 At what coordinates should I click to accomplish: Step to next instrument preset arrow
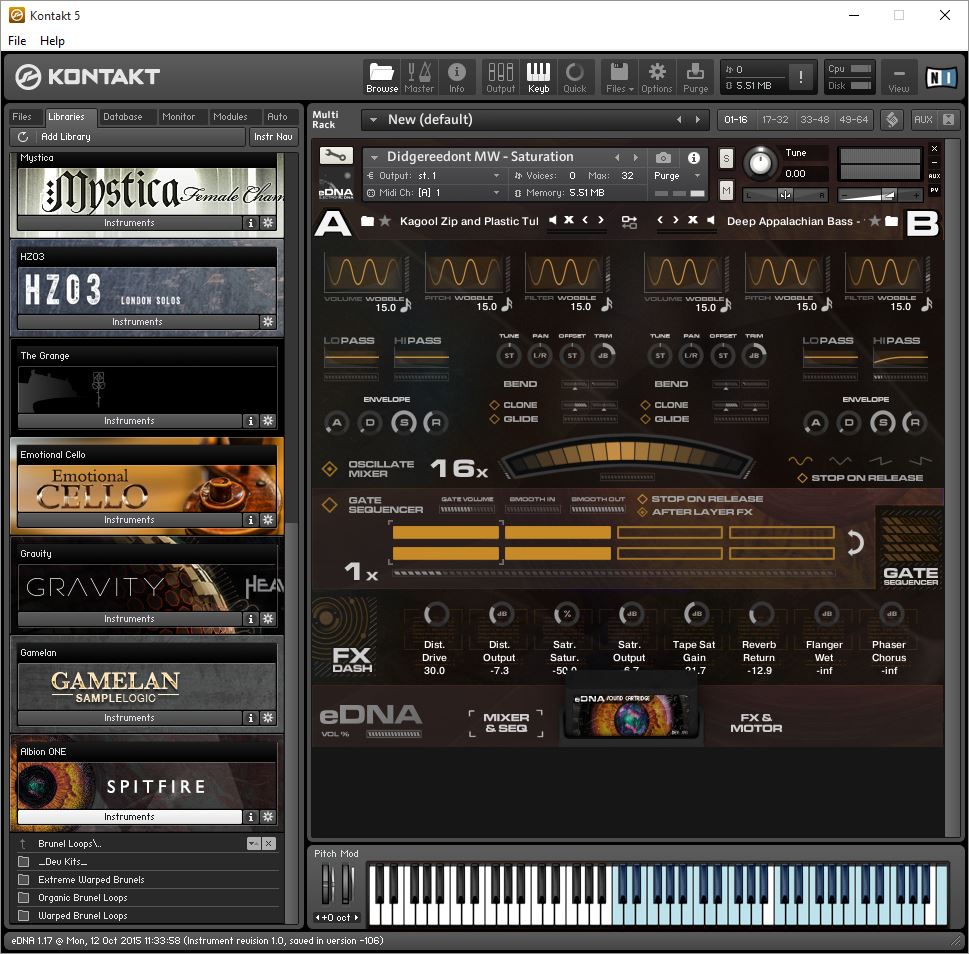click(635, 158)
